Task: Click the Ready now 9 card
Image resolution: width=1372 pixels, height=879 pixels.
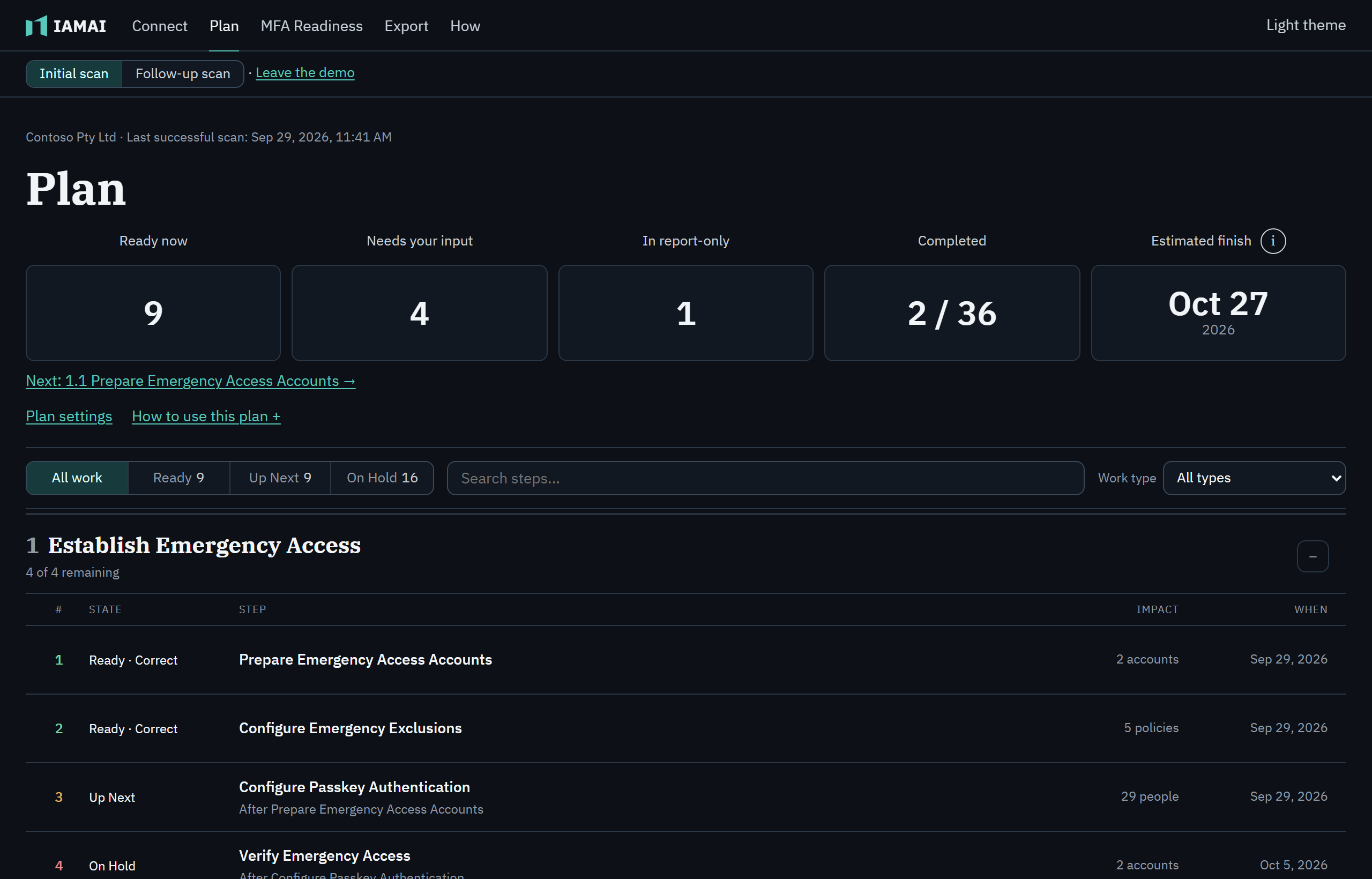Action: [153, 313]
